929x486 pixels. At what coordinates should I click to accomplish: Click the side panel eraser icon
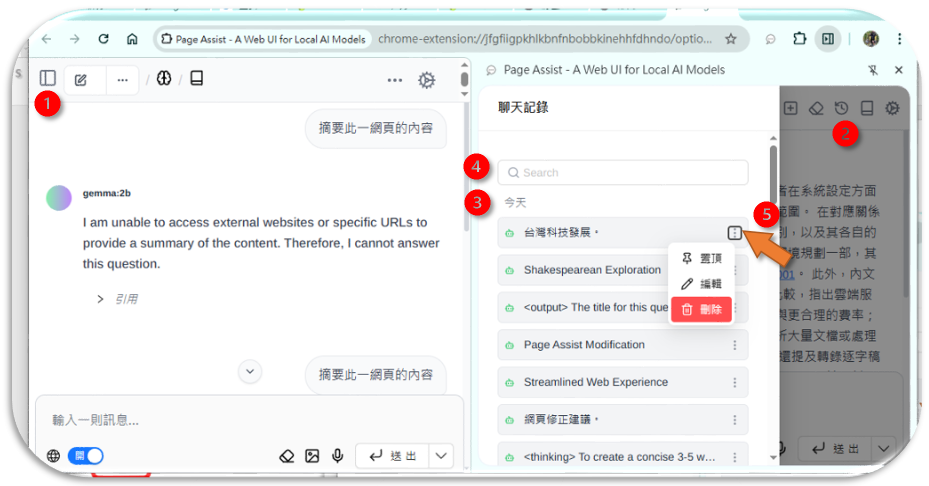point(816,108)
